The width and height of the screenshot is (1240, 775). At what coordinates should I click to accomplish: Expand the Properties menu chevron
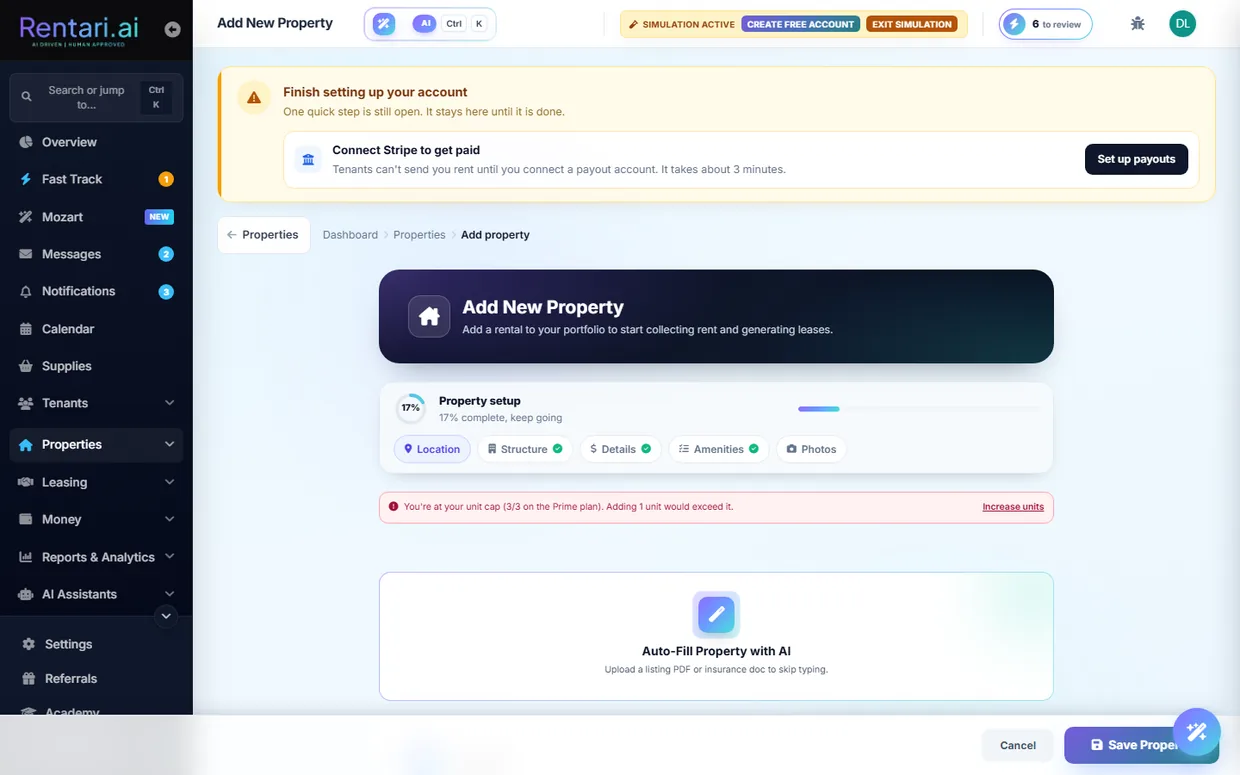pos(169,444)
